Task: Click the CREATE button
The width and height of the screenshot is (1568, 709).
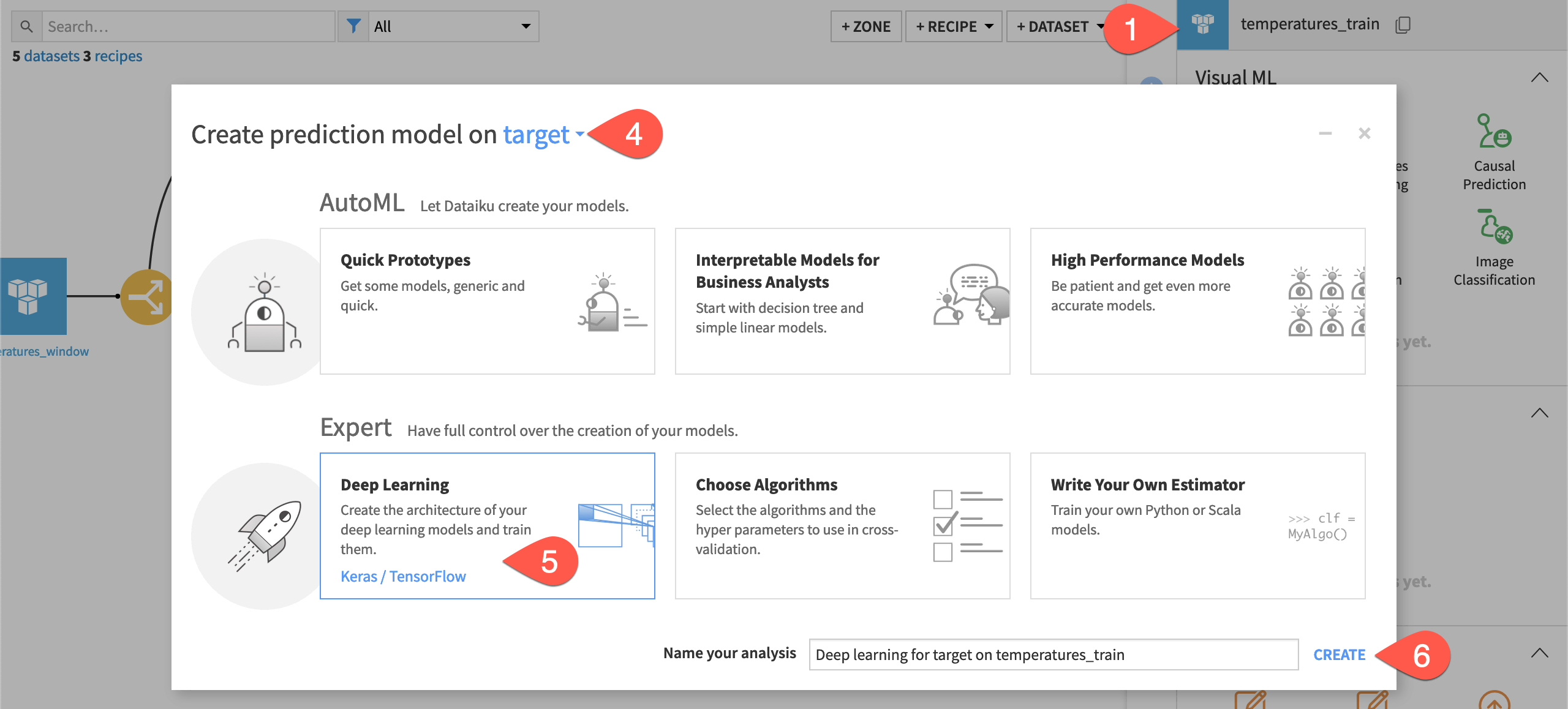Action: coord(1339,656)
